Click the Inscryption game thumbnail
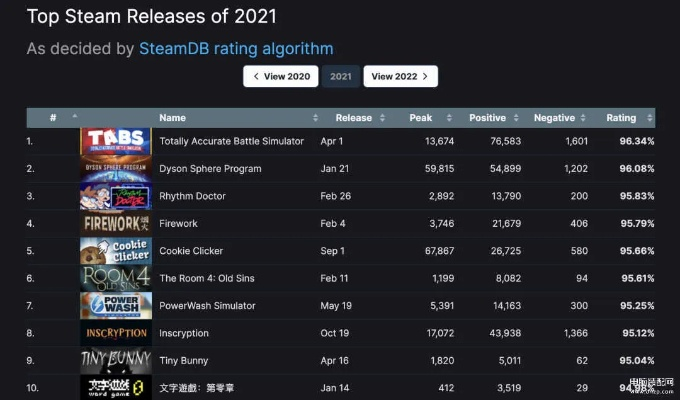 (x=115, y=333)
